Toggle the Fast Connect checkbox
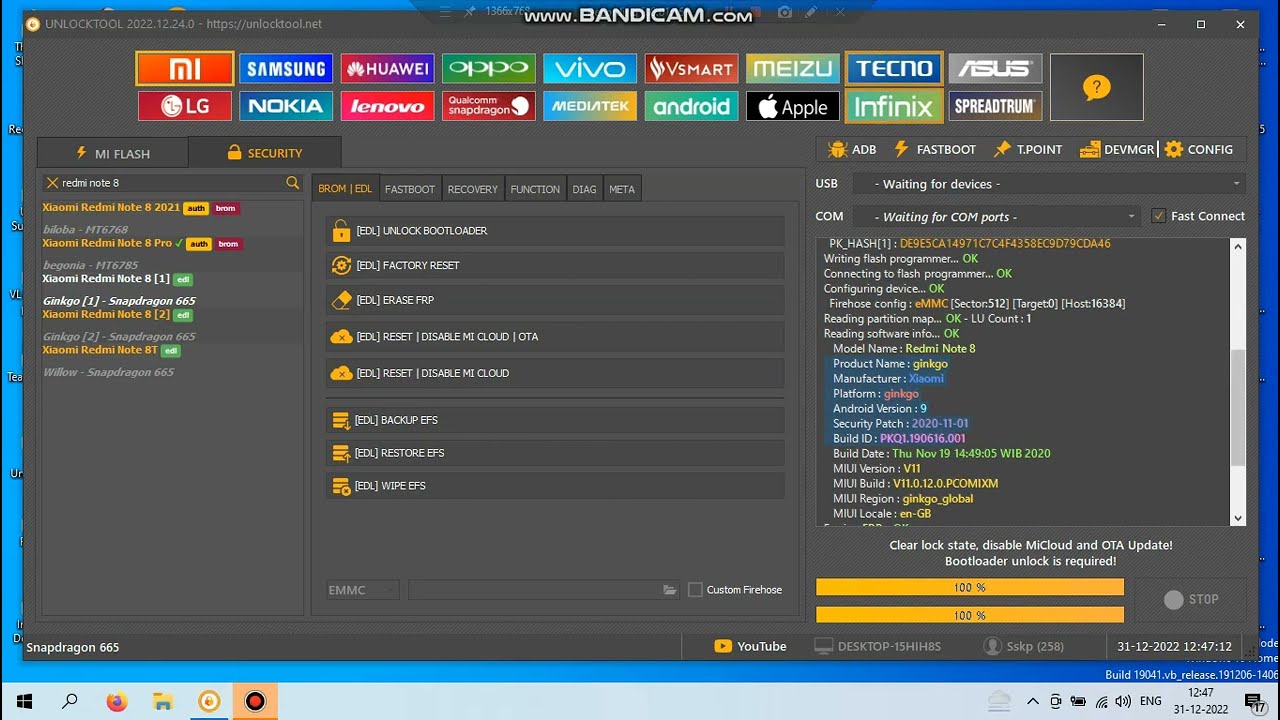 point(1158,216)
